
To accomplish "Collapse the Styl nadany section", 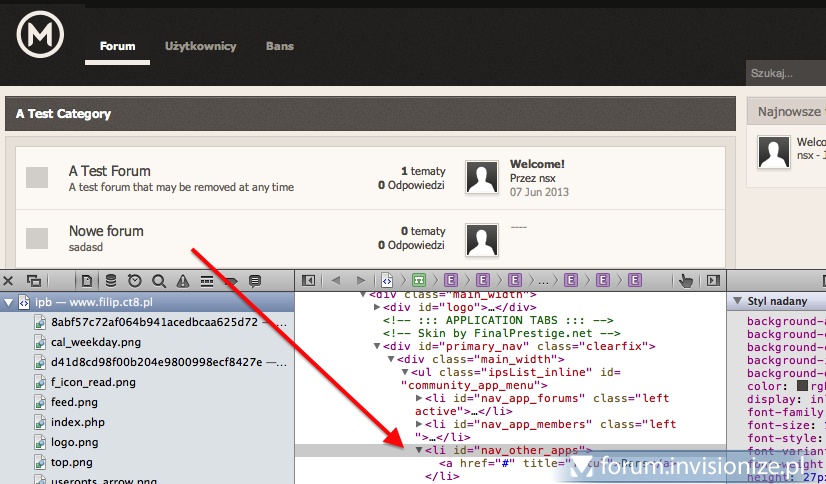I will click(738, 301).
